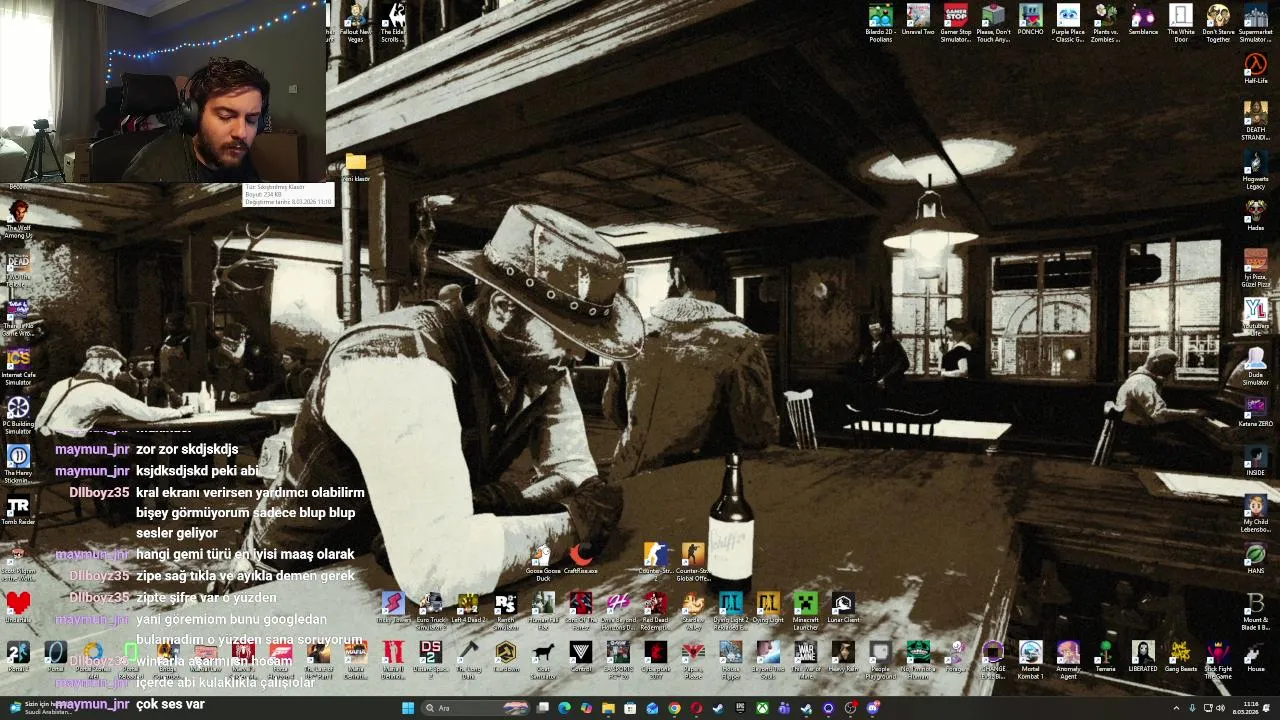Image resolution: width=1280 pixels, height=720 pixels.
Task: Open the Hogwarts Legacy shortcut
Action: point(1256,169)
